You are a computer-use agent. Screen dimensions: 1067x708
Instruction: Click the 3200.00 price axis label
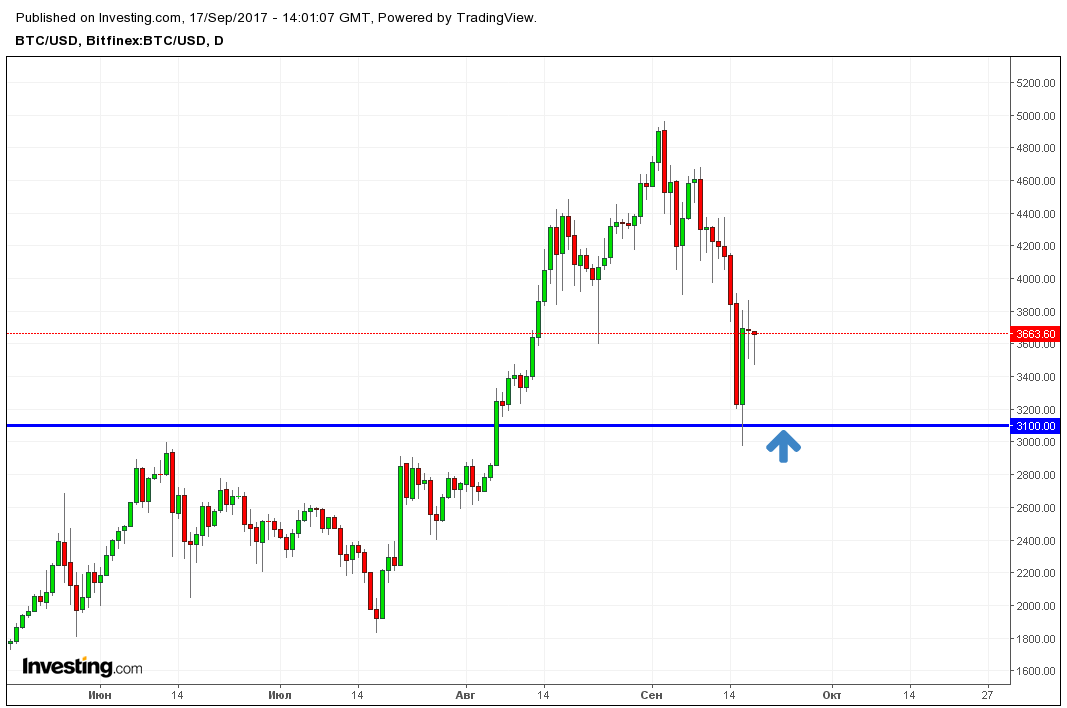[1036, 410]
